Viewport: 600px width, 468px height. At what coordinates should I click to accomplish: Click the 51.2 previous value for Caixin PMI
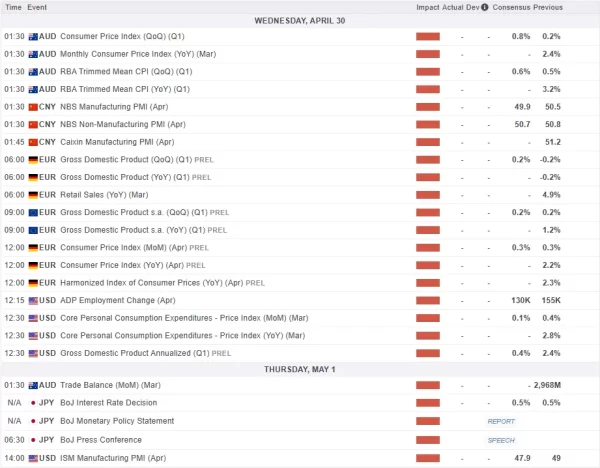(553, 142)
